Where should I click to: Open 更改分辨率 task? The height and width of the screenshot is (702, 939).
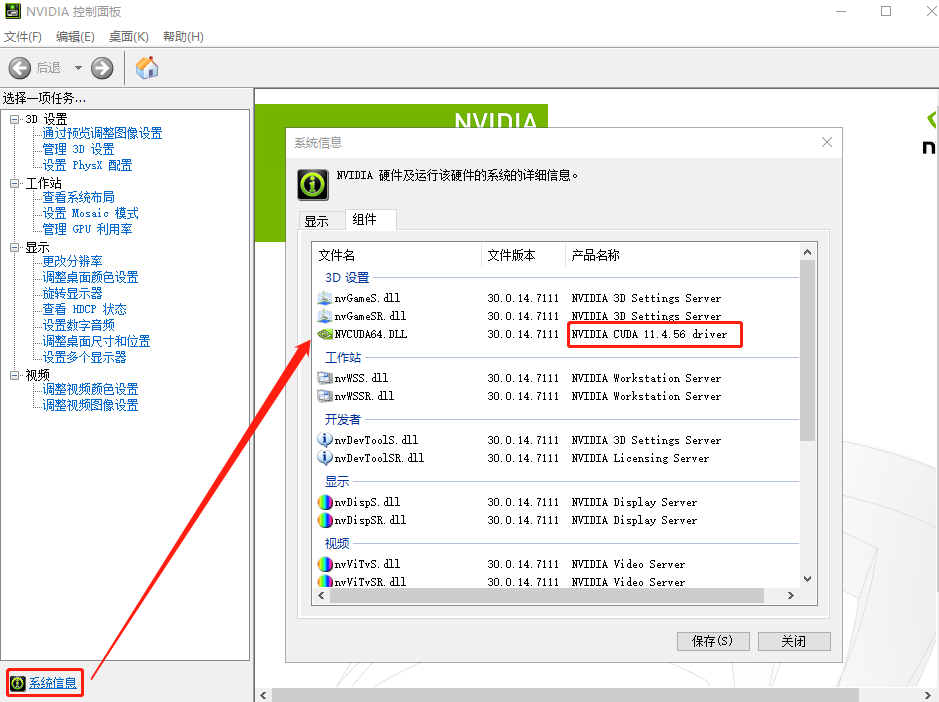[x=72, y=261]
